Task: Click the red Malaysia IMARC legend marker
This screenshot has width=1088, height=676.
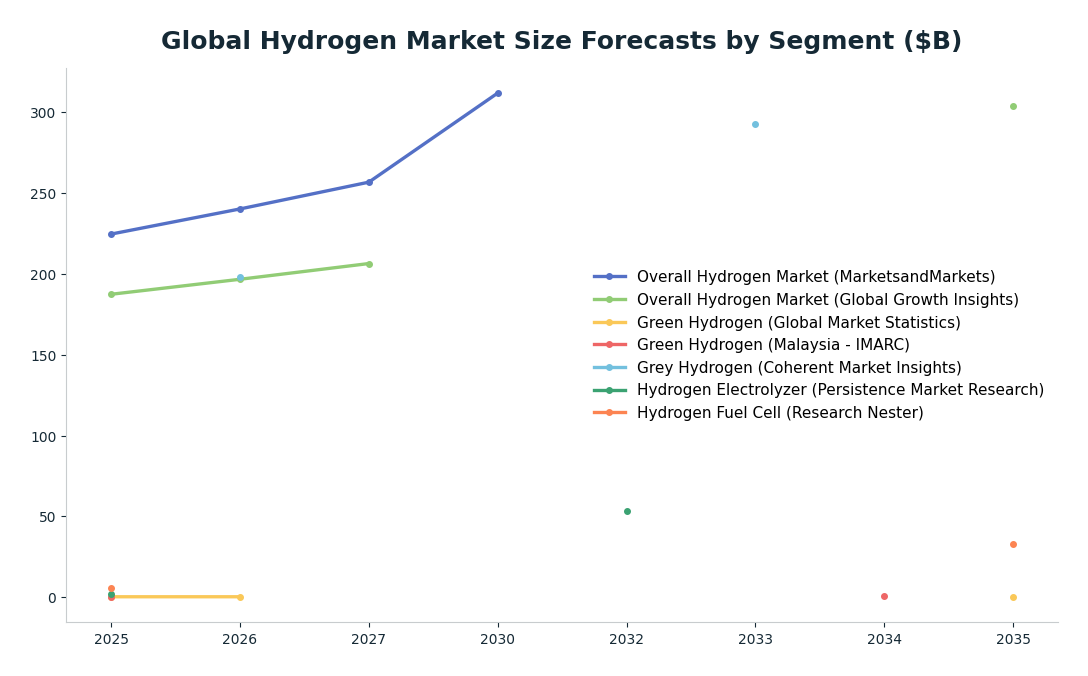Action: pos(610,345)
